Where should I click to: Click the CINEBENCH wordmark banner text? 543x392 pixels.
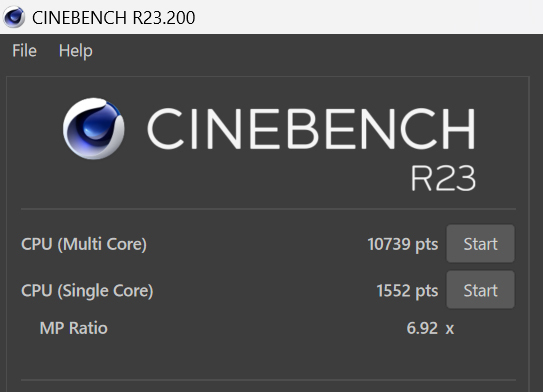click(311, 128)
